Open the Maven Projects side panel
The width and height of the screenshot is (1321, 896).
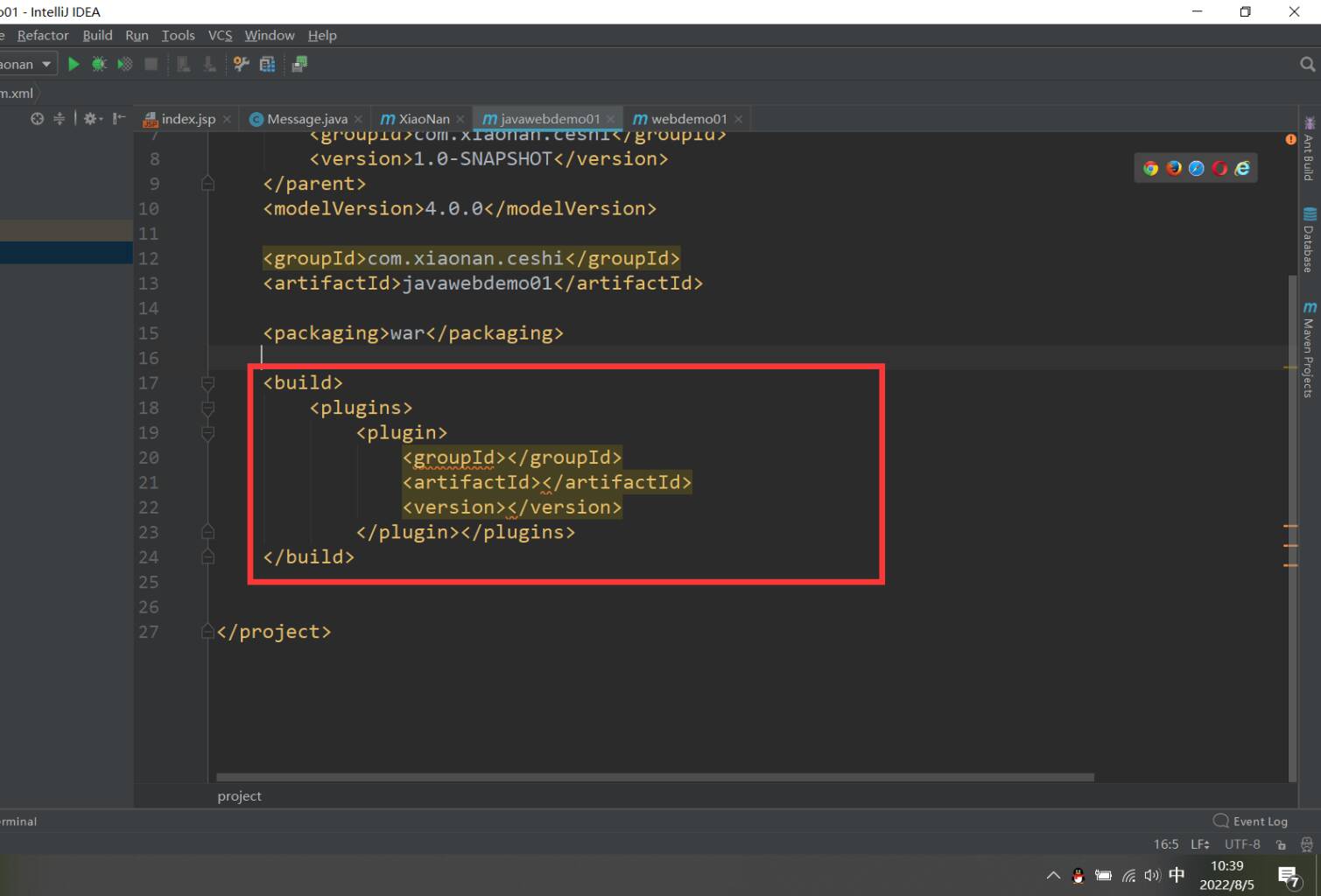pos(1309,350)
